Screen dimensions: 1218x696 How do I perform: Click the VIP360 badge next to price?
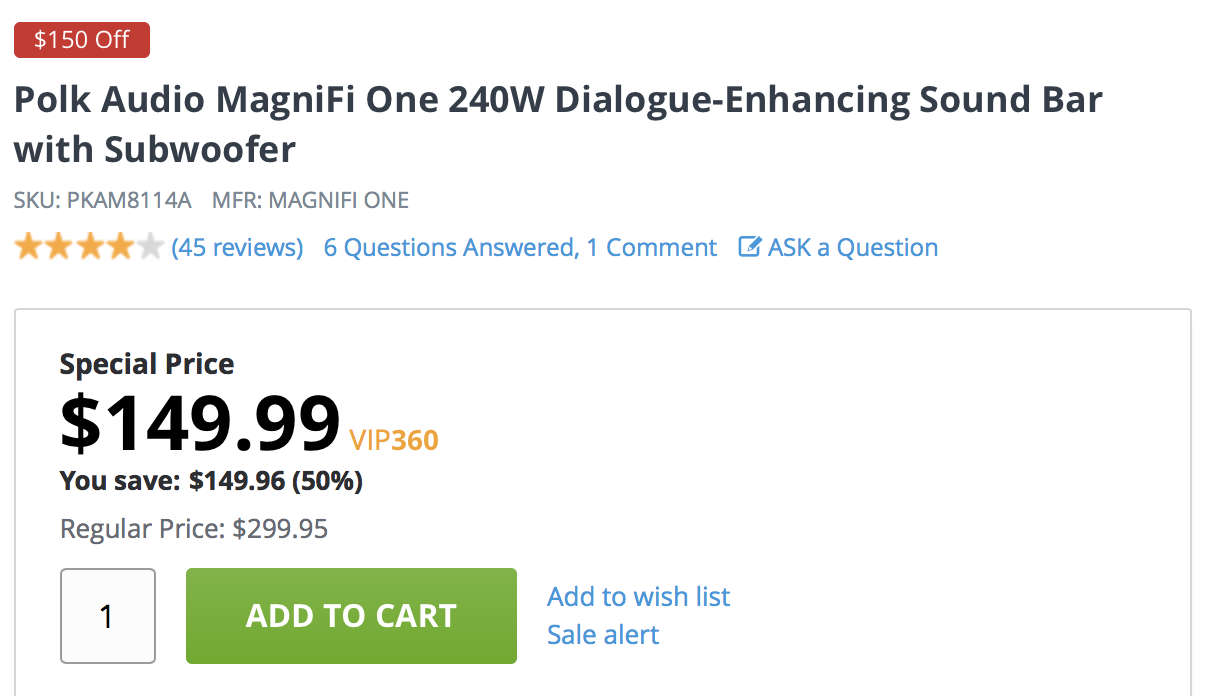click(x=394, y=440)
